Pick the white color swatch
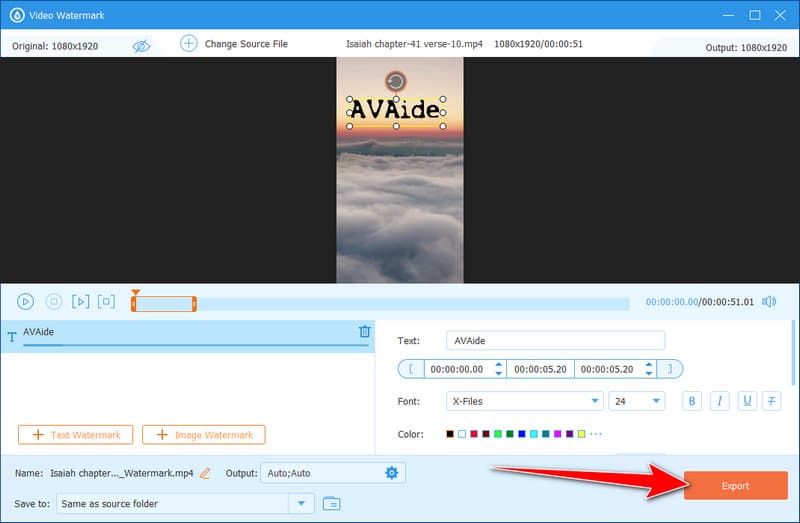Image resolution: width=800 pixels, height=523 pixels. coord(462,434)
